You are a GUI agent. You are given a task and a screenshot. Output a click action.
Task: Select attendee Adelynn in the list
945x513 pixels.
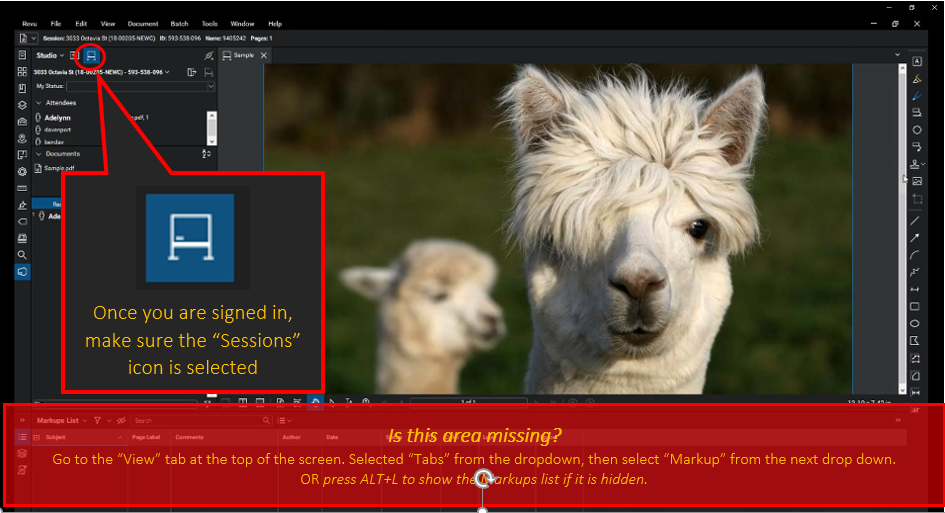pos(58,118)
